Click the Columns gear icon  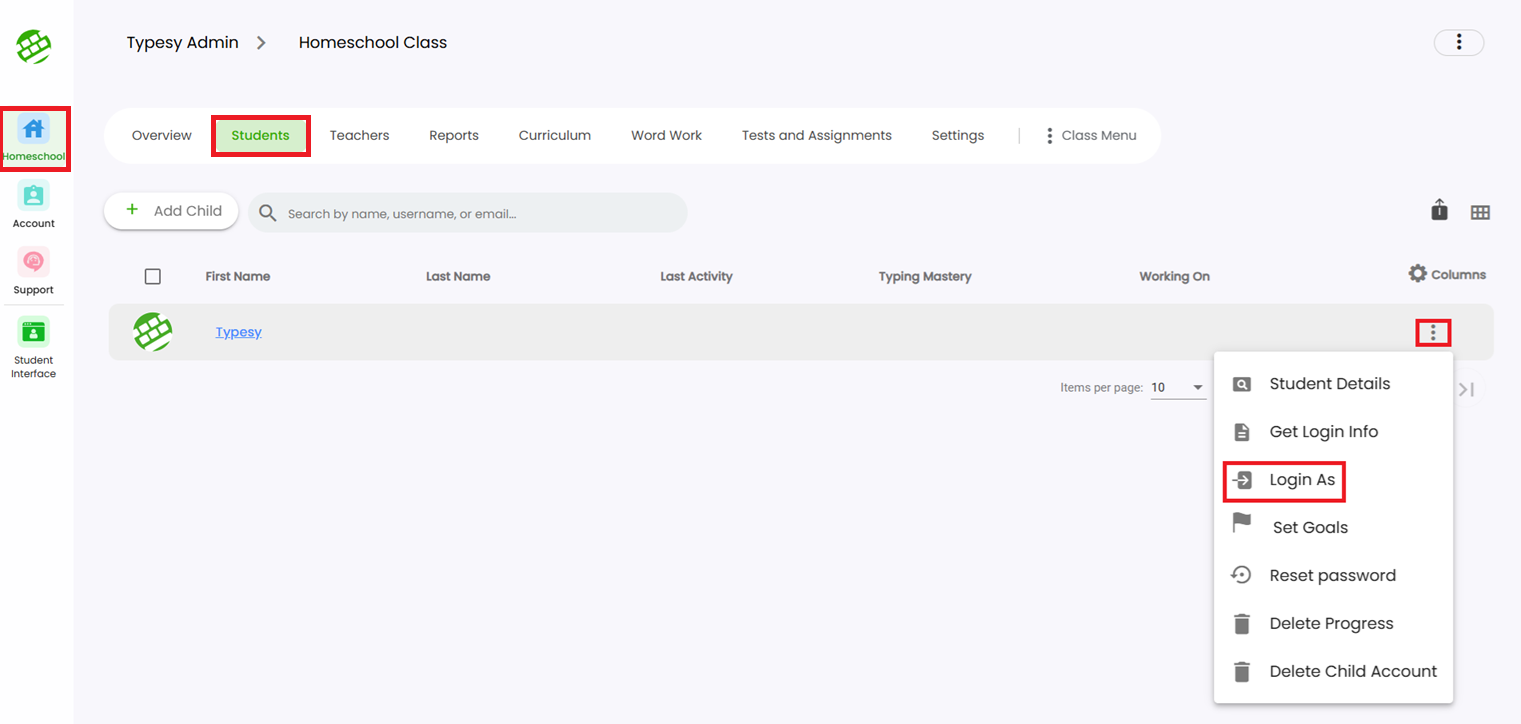click(x=1417, y=273)
